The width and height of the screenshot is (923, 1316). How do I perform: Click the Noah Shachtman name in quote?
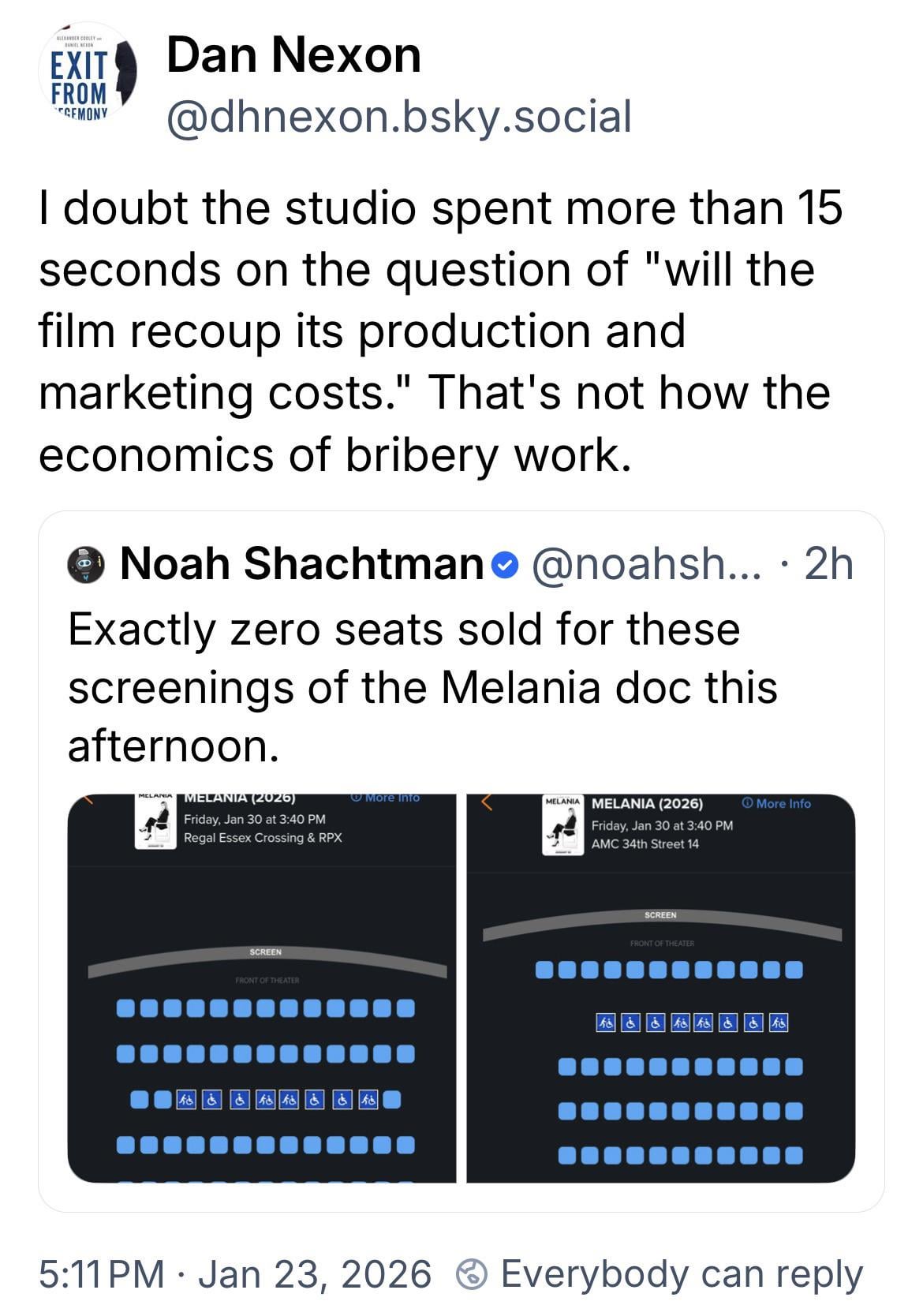tap(301, 565)
